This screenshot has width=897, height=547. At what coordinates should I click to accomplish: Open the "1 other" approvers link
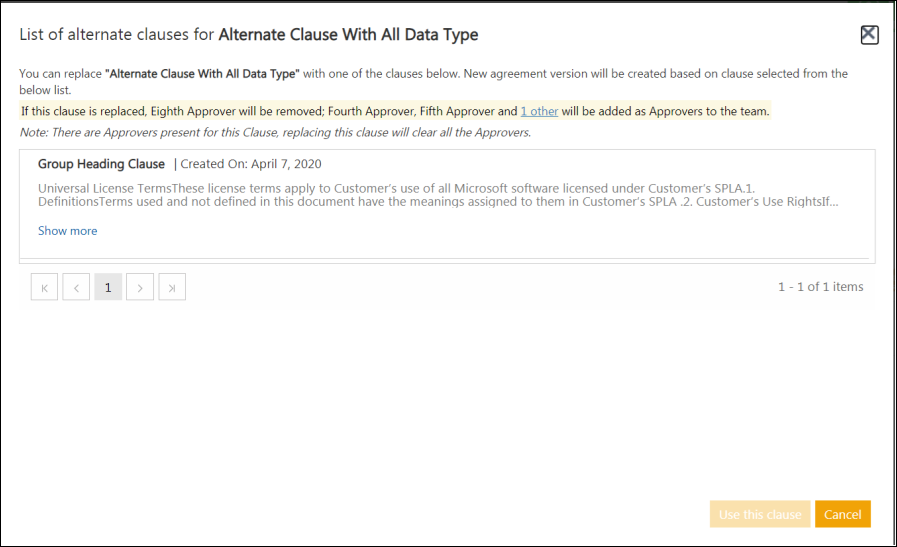click(539, 111)
